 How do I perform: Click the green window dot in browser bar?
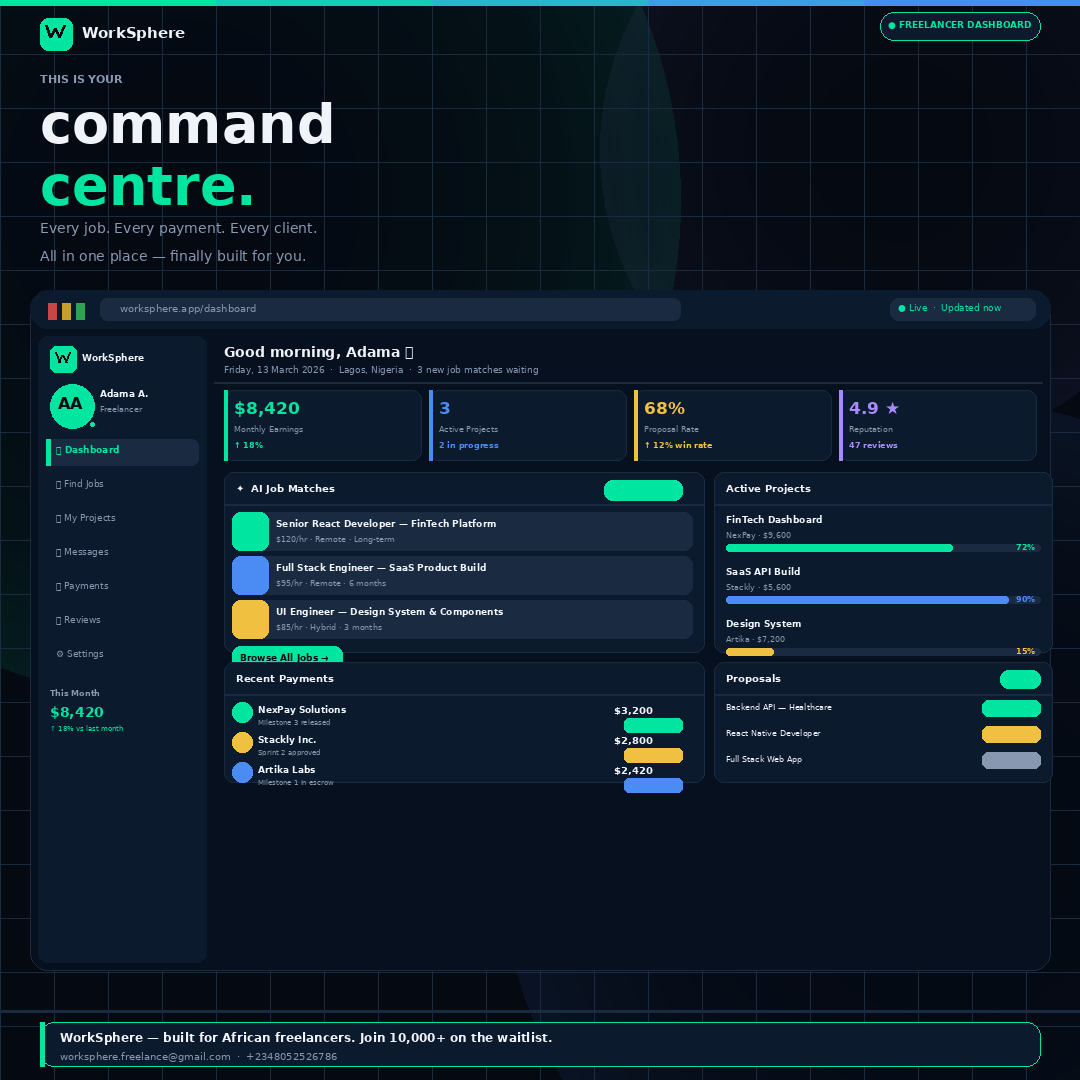pos(81,311)
